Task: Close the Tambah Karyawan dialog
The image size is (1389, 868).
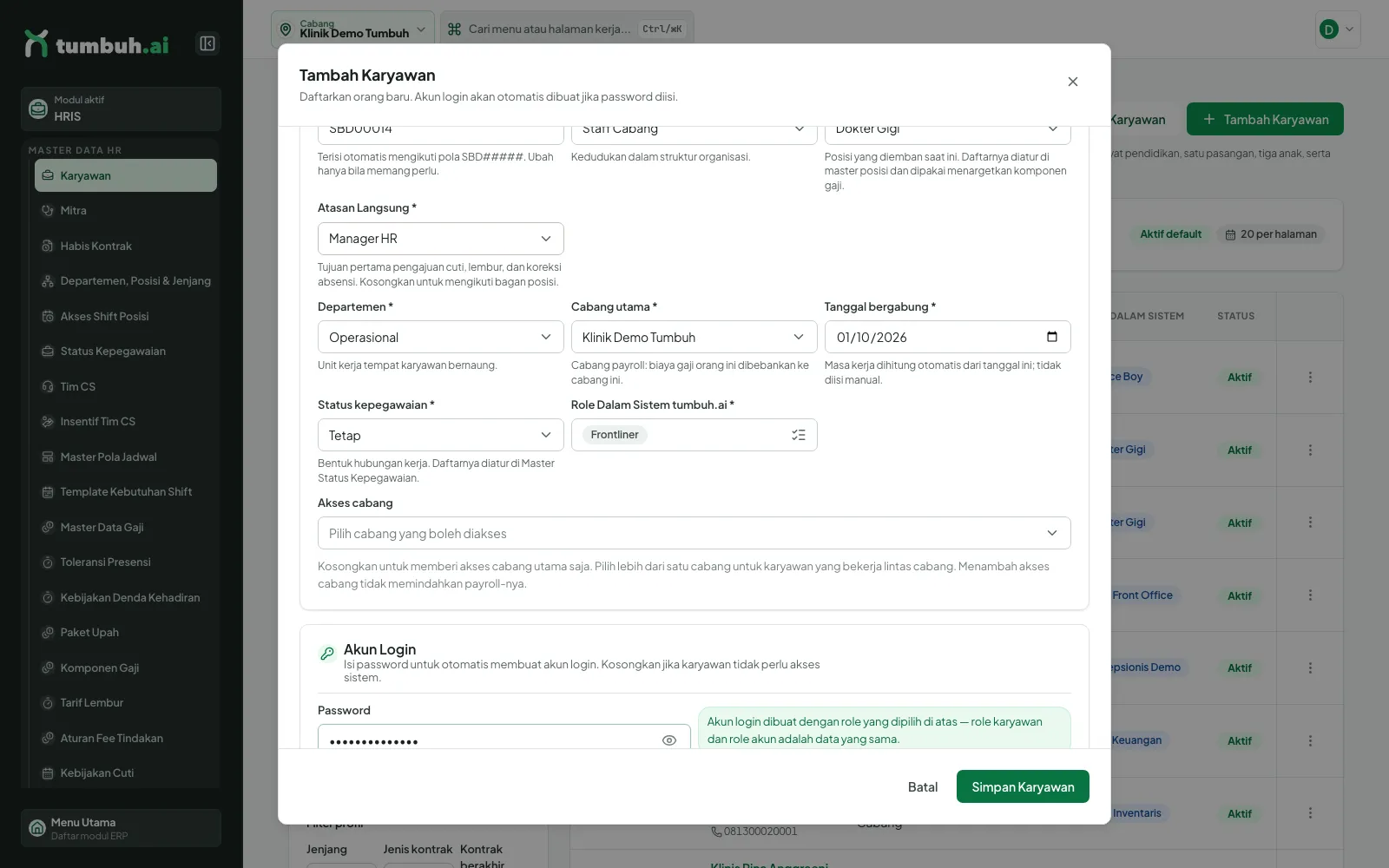Action: click(x=1073, y=82)
